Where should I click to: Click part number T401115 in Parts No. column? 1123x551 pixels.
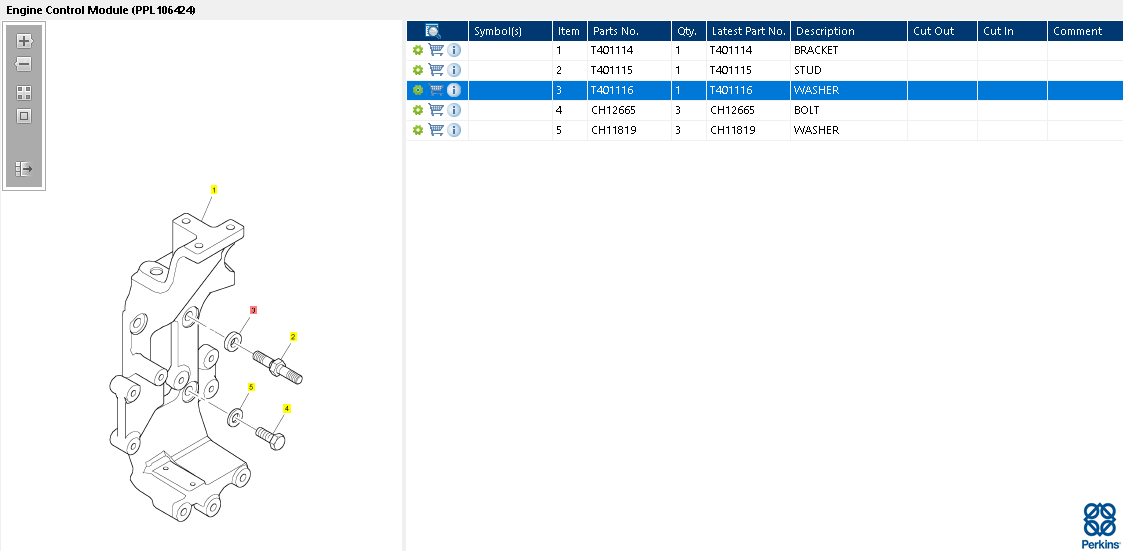click(x=612, y=70)
